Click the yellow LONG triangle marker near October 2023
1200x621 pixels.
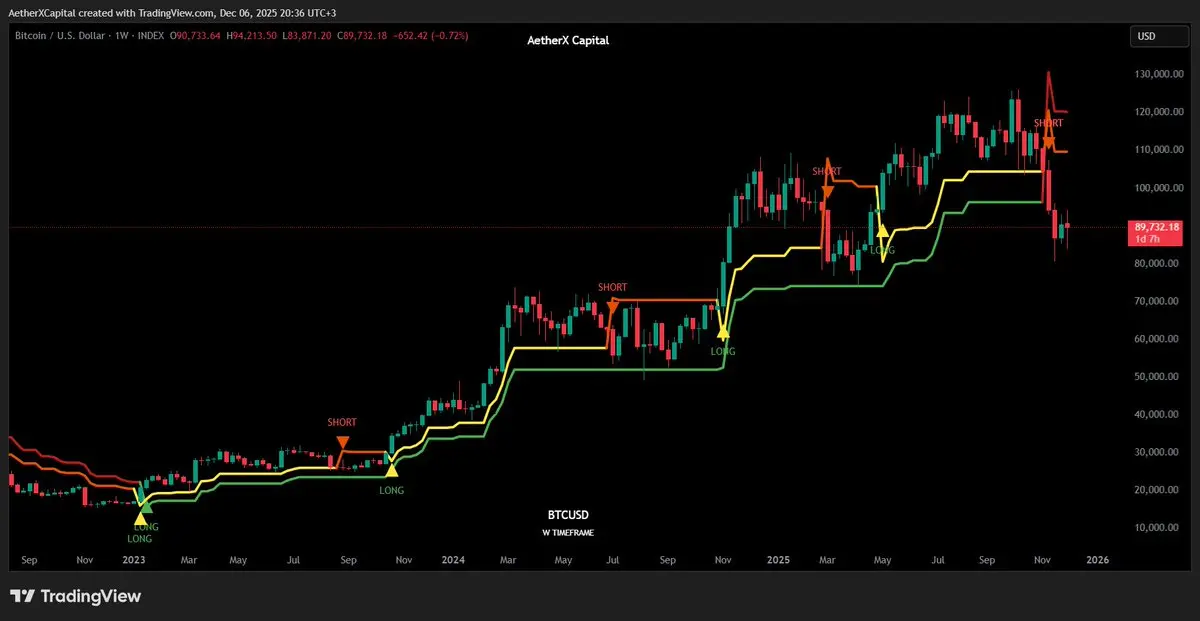(x=392, y=469)
